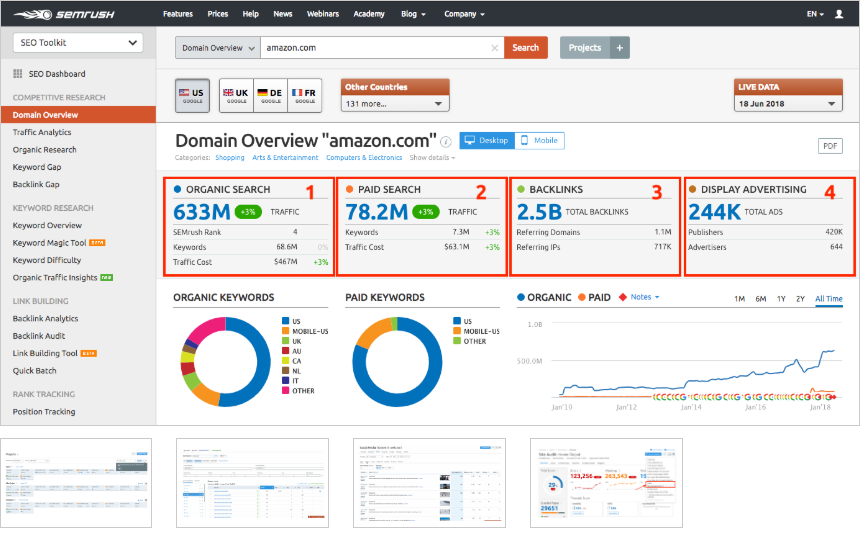Screen dimensions: 861x535
Task: Select 1Y chart time range
Action: pos(781,299)
